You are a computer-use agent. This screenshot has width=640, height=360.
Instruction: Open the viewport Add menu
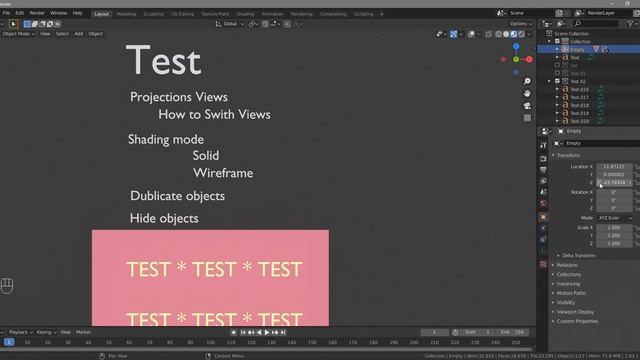coord(78,34)
